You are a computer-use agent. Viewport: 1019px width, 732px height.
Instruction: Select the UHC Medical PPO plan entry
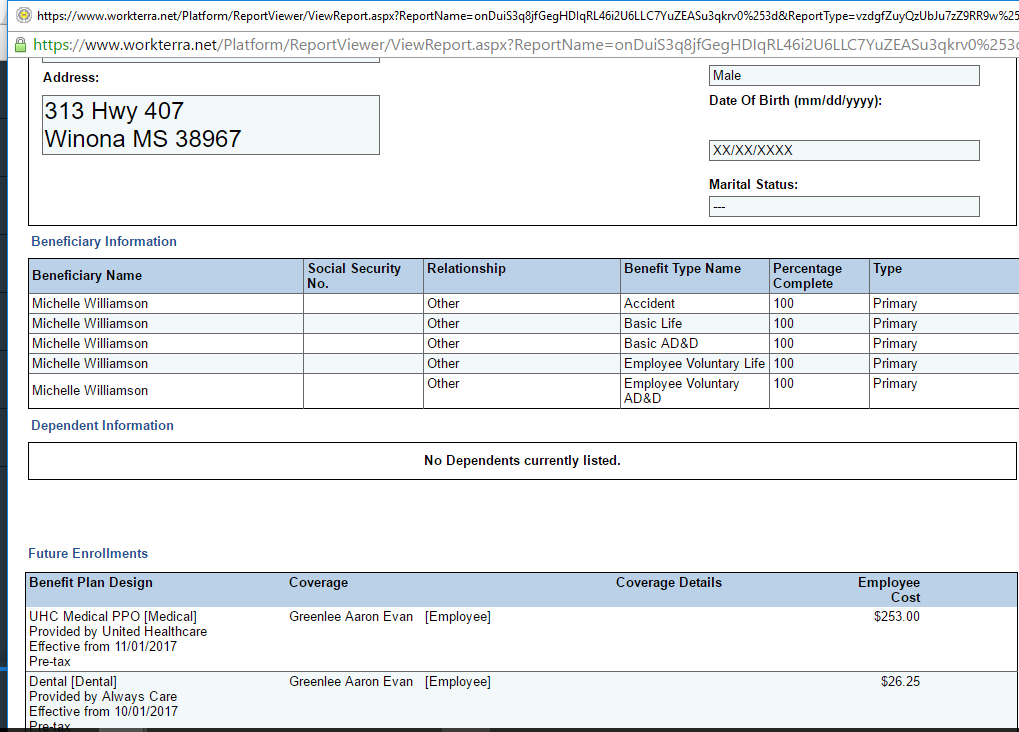(113, 617)
